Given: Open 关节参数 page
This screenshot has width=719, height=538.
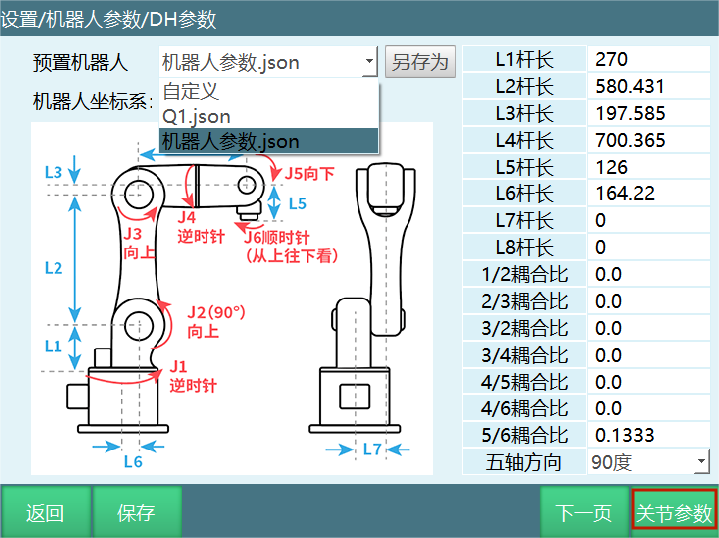Looking at the screenshot, I should (x=674, y=513).
